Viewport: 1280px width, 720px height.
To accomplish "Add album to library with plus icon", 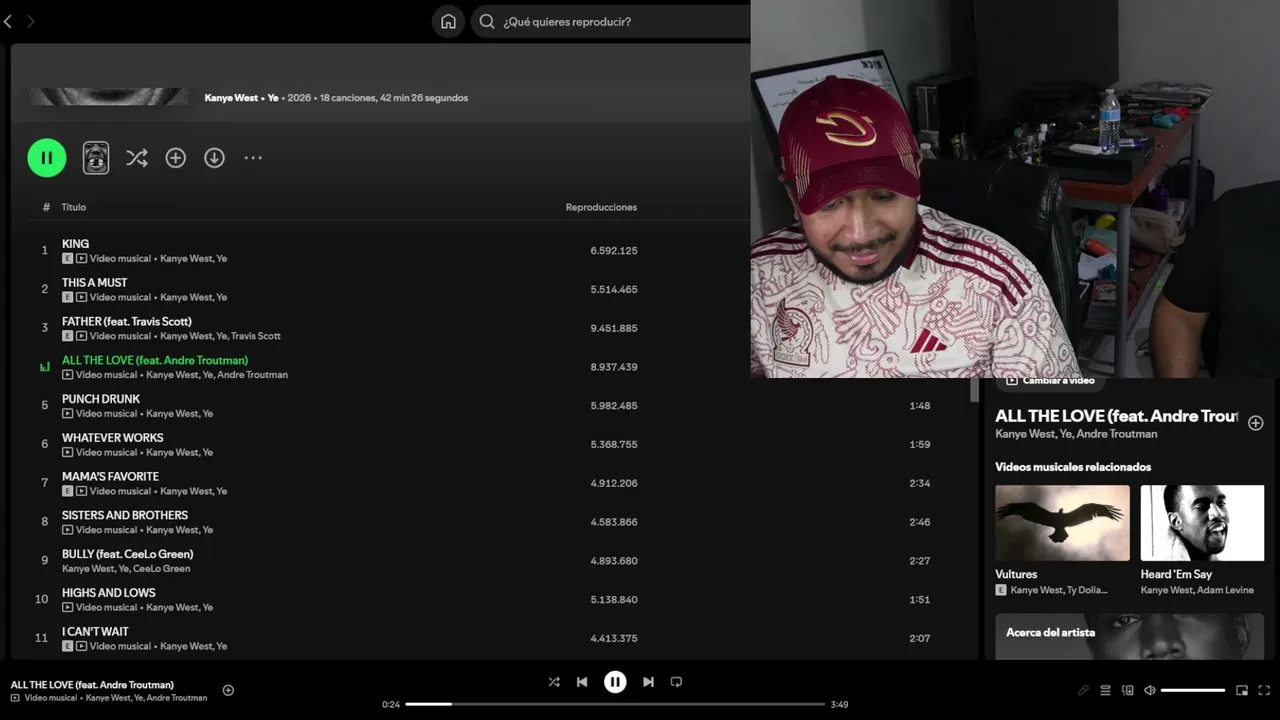I will (176, 158).
